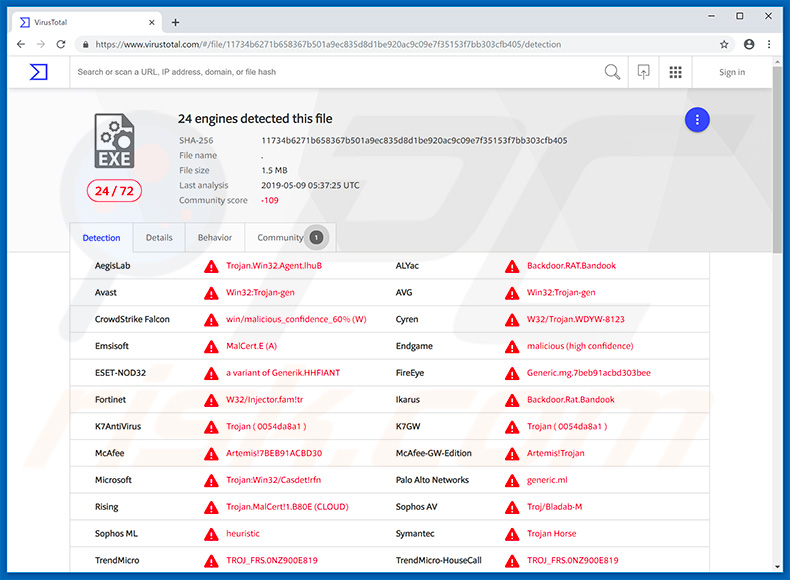Open the apps grid icon
The width and height of the screenshot is (790, 580).
(x=676, y=72)
